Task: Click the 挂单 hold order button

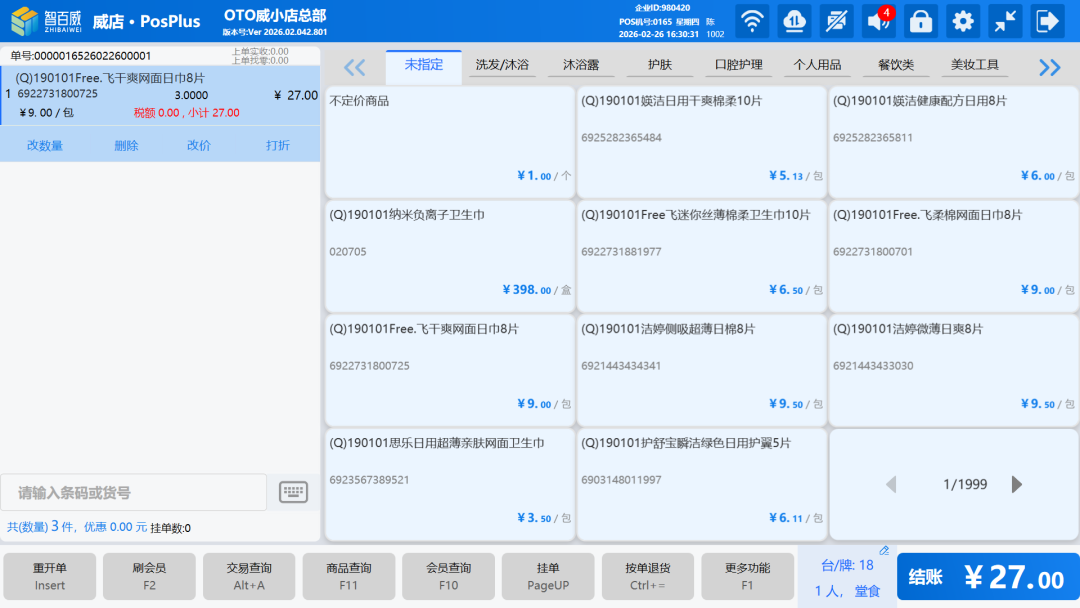Action: (x=548, y=576)
